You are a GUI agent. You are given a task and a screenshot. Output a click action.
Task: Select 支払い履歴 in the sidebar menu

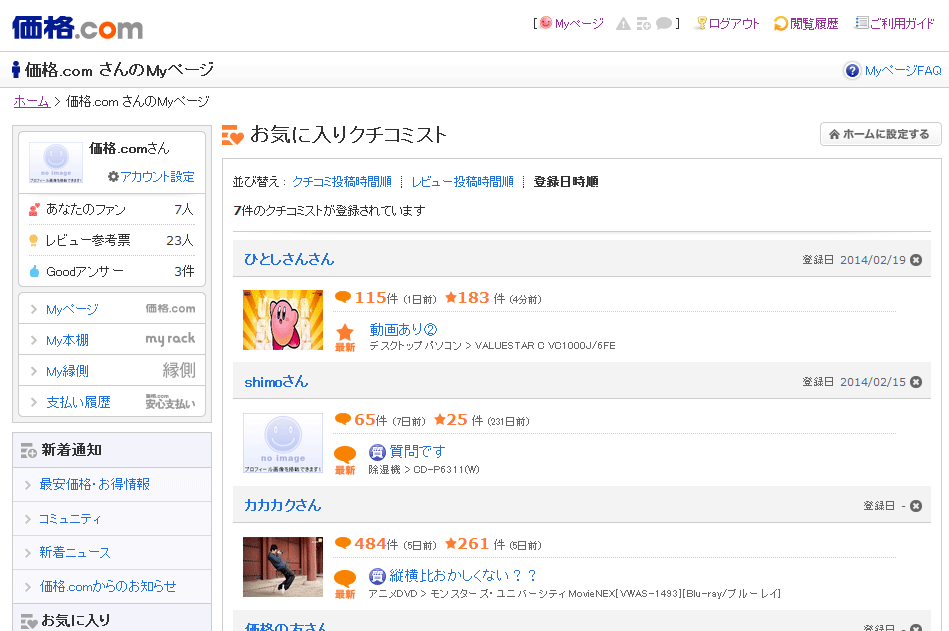pyautogui.click(x=112, y=402)
